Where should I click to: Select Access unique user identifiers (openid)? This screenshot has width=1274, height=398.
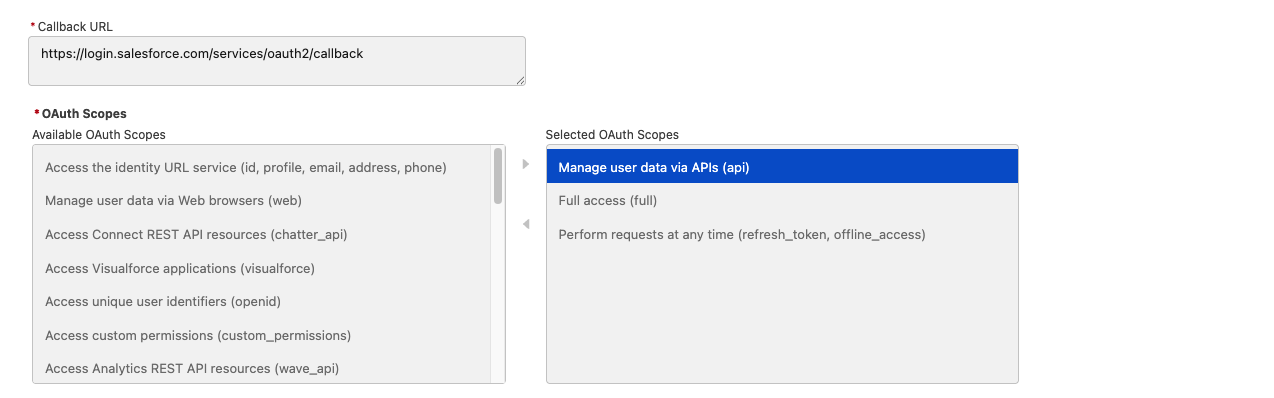pos(262,302)
